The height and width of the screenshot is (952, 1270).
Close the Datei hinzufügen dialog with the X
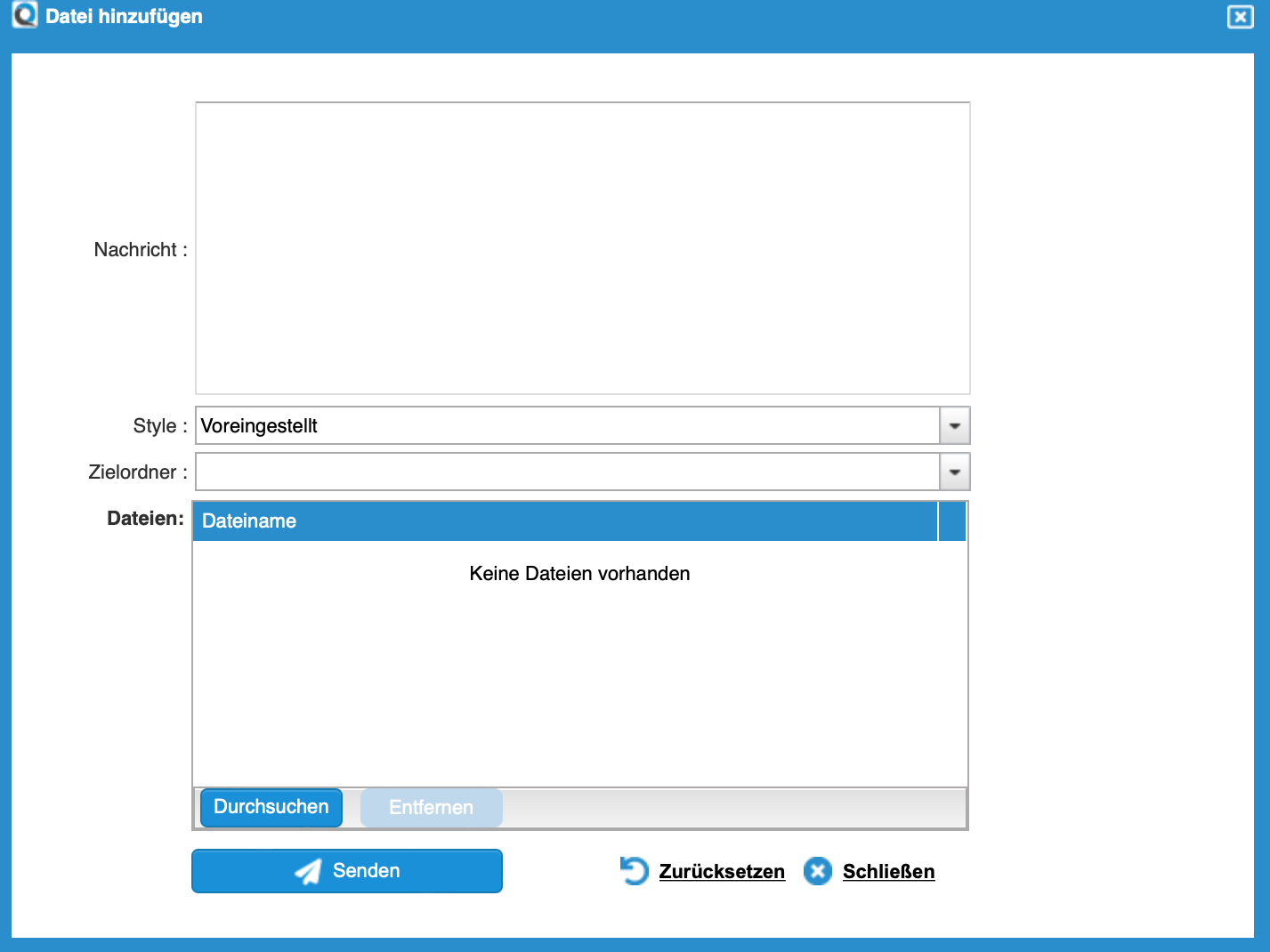point(1240,16)
